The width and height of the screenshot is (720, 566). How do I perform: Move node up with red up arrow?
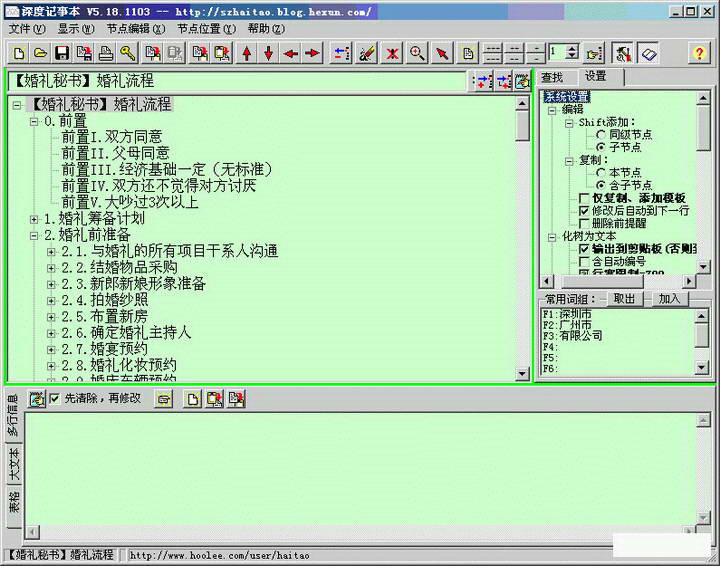(247, 54)
